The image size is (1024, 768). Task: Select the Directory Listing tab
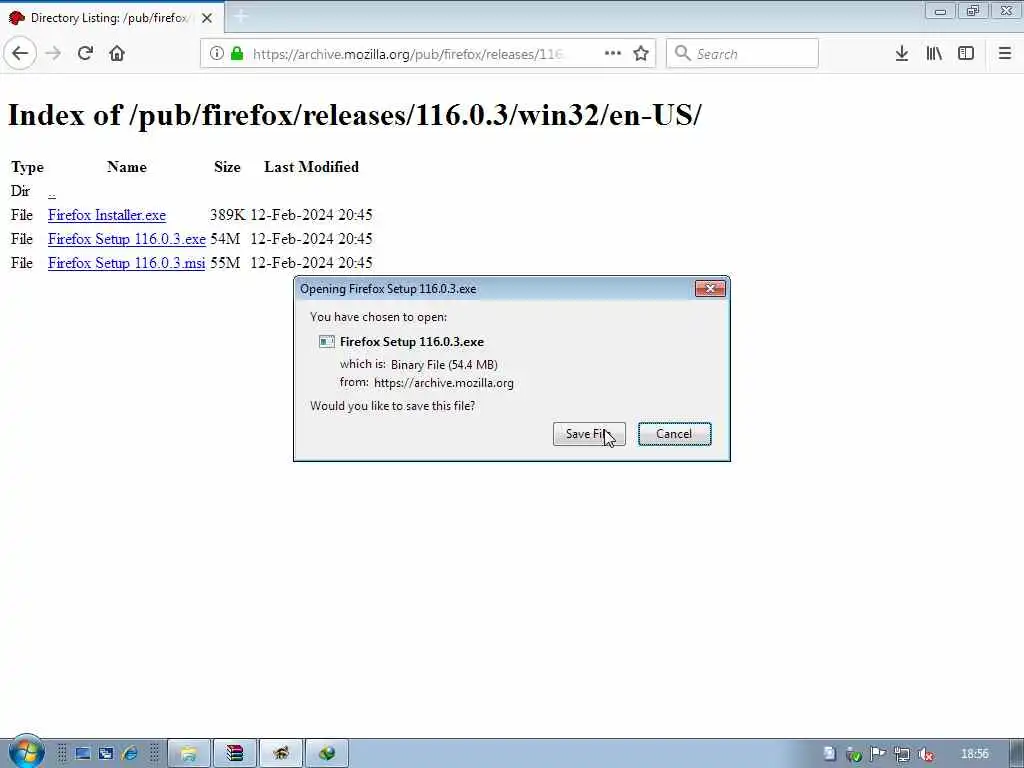coord(111,18)
